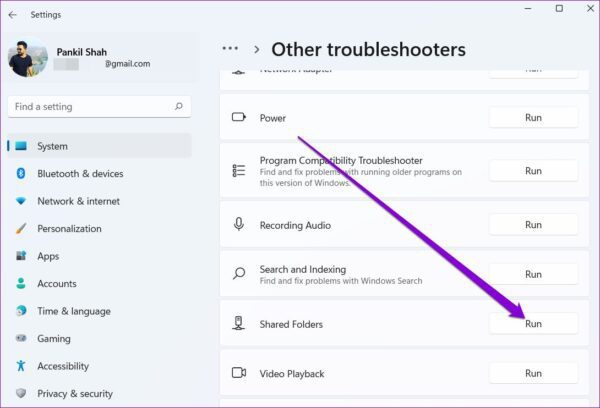Click the Network wifi icon in sidebar
This screenshot has width=600, height=408.
pyautogui.click(x=21, y=201)
